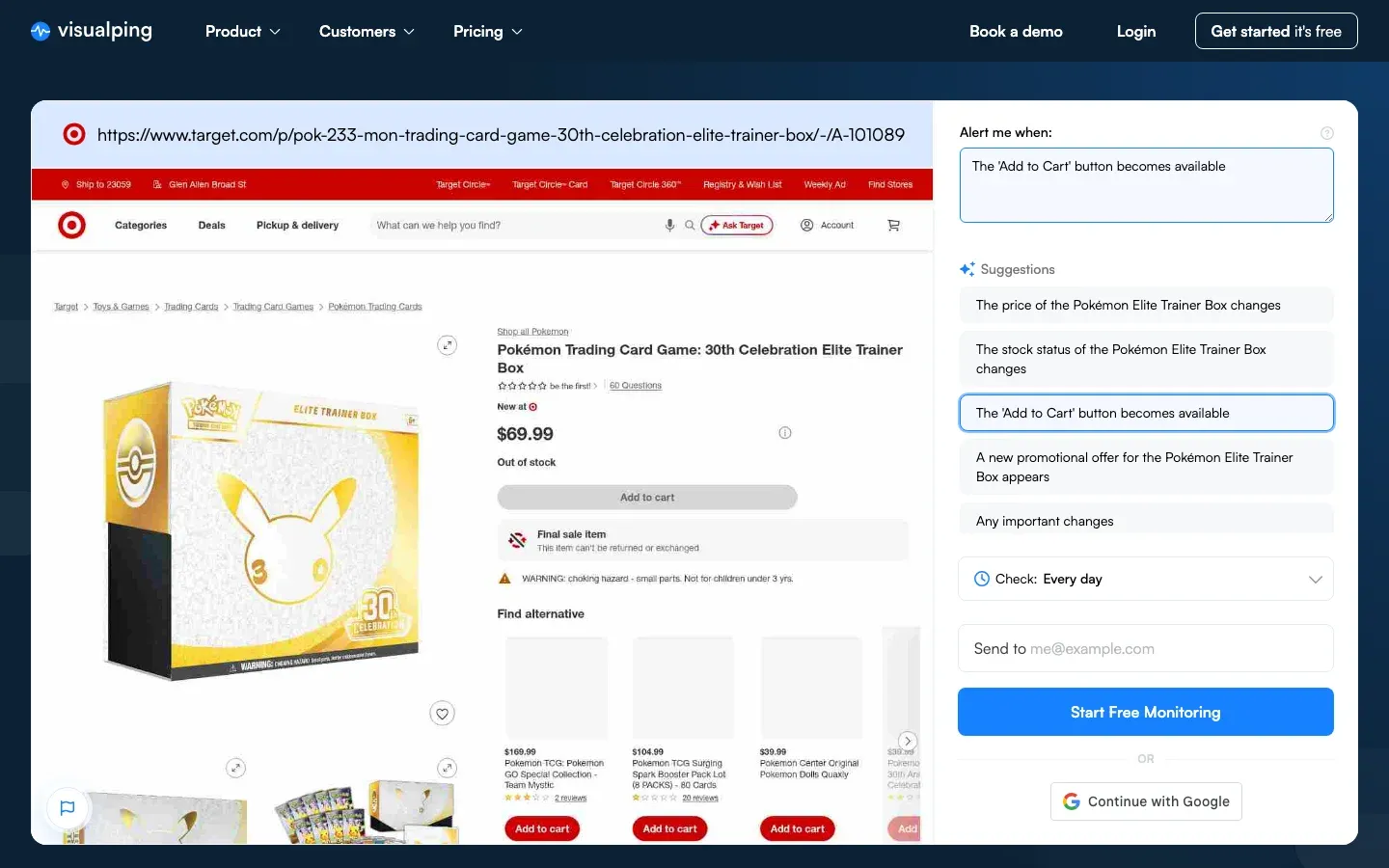Choose the stock status changes suggestion
This screenshot has height=868, width=1389.
[x=1146, y=359]
